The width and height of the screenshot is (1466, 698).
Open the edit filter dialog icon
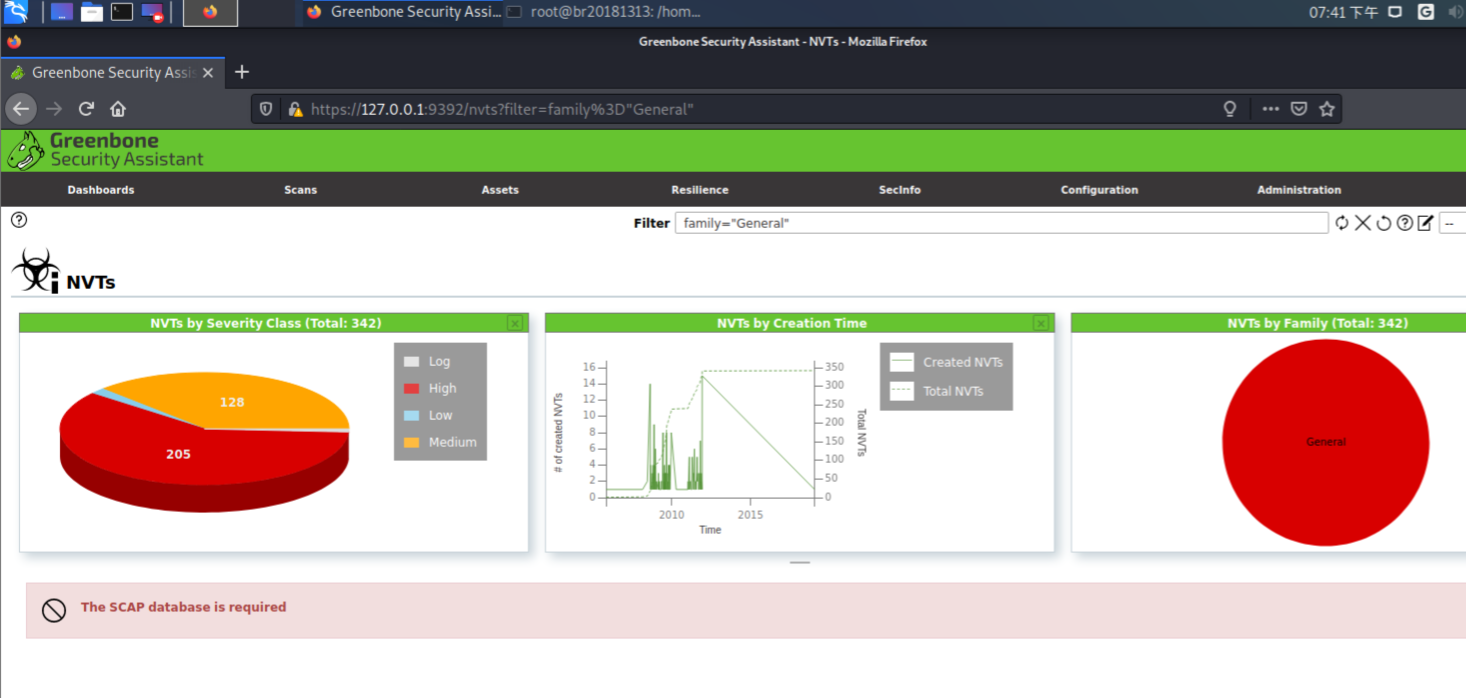1425,223
